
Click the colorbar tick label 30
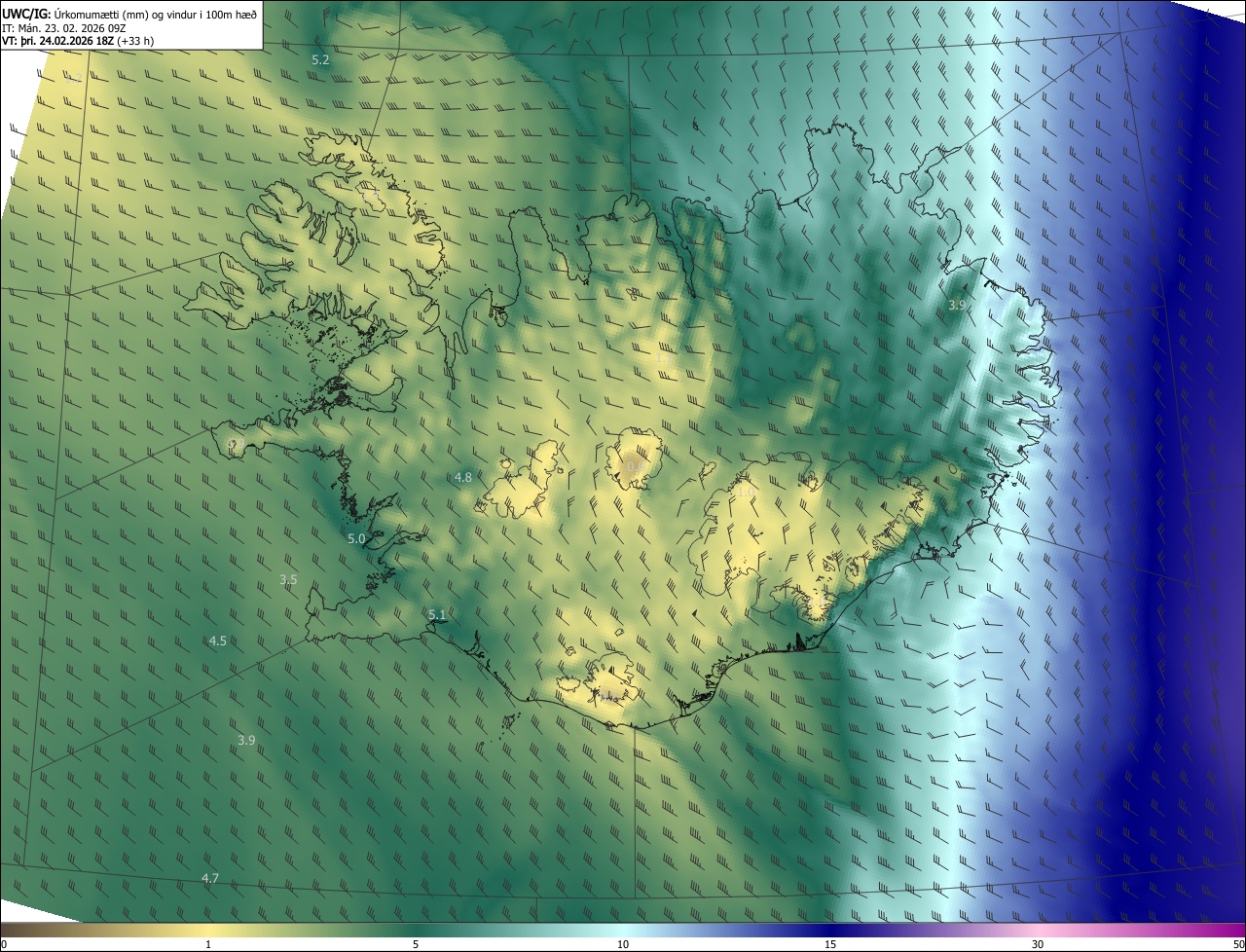click(x=1038, y=944)
